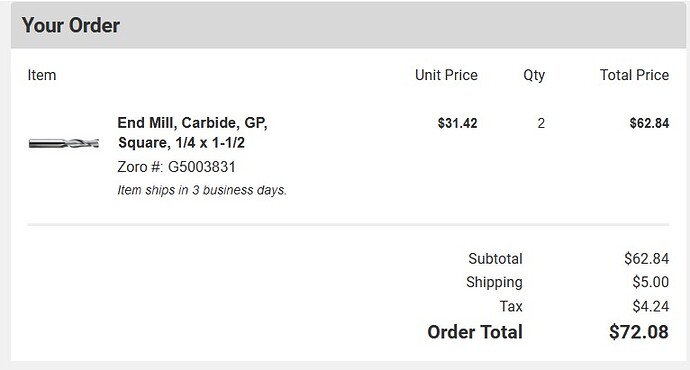Click the Total Price column header

point(635,75)
